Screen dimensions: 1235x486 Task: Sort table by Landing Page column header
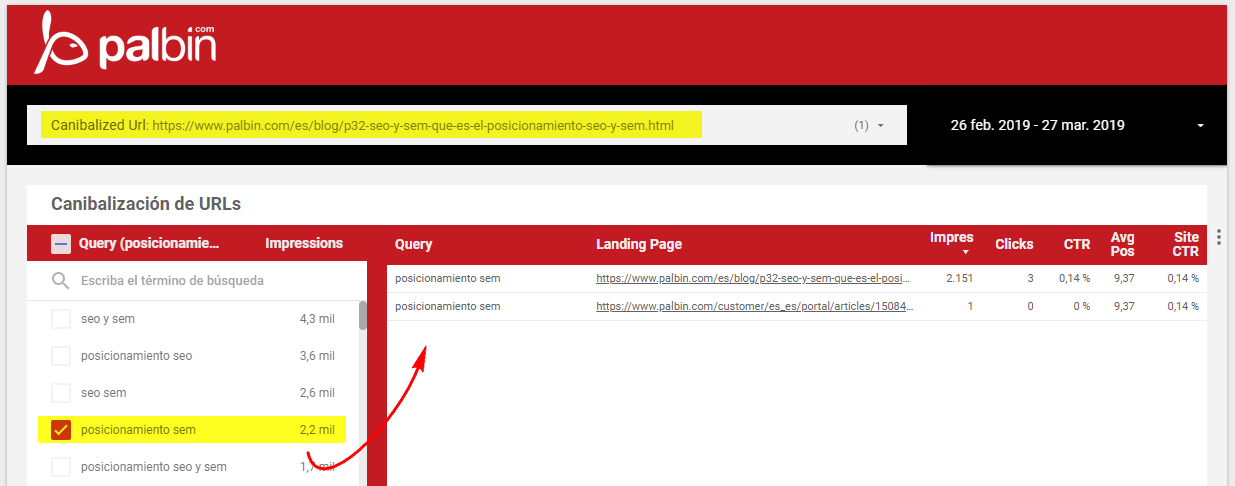click(639, 244)
